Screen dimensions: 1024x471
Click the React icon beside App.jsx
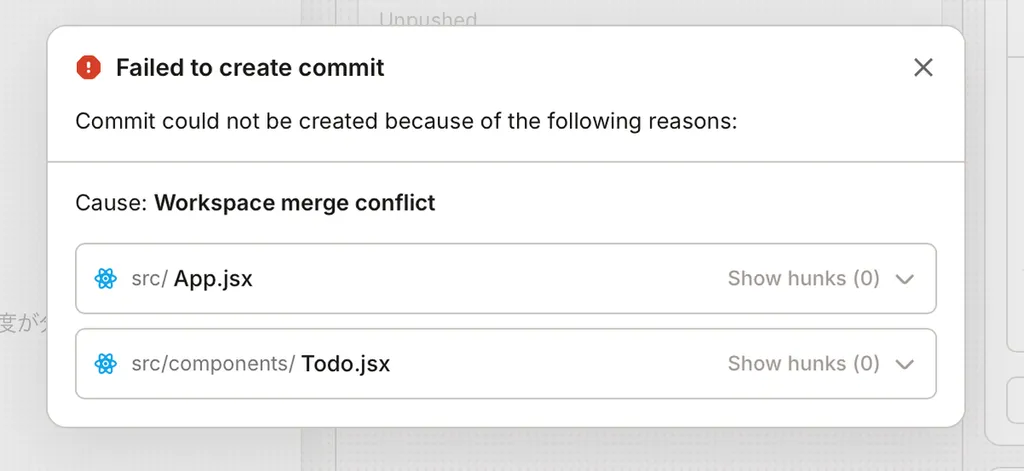[106, 279]
